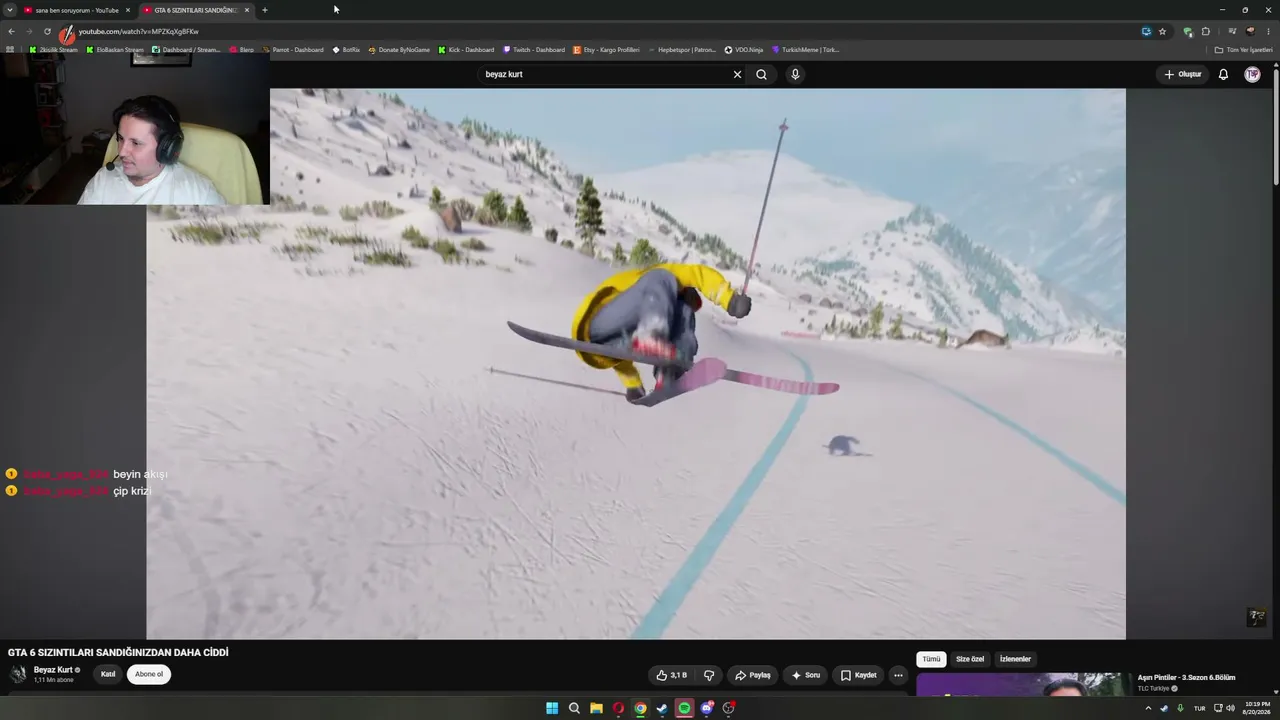The width and height of the screenshot is (1280, 720).
Task: Select the Size özel filter chip
Action: [x=970, y=659]
